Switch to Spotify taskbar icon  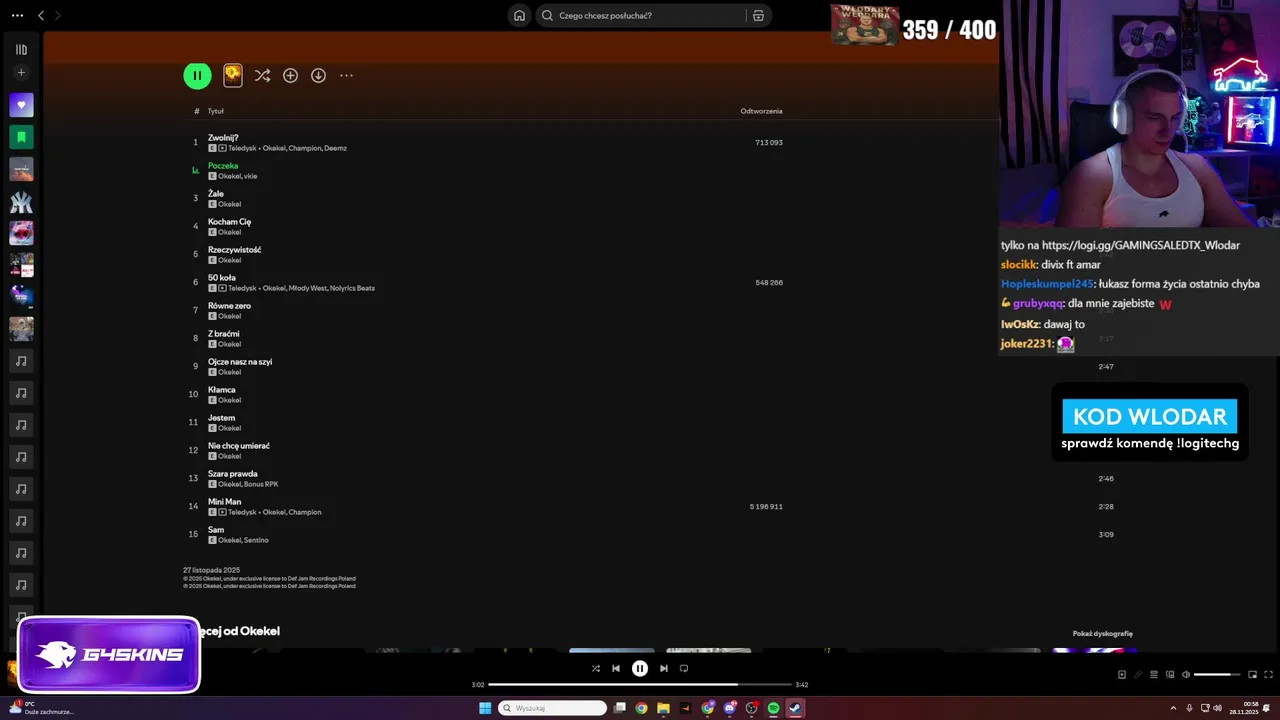[x=773, y=708]
